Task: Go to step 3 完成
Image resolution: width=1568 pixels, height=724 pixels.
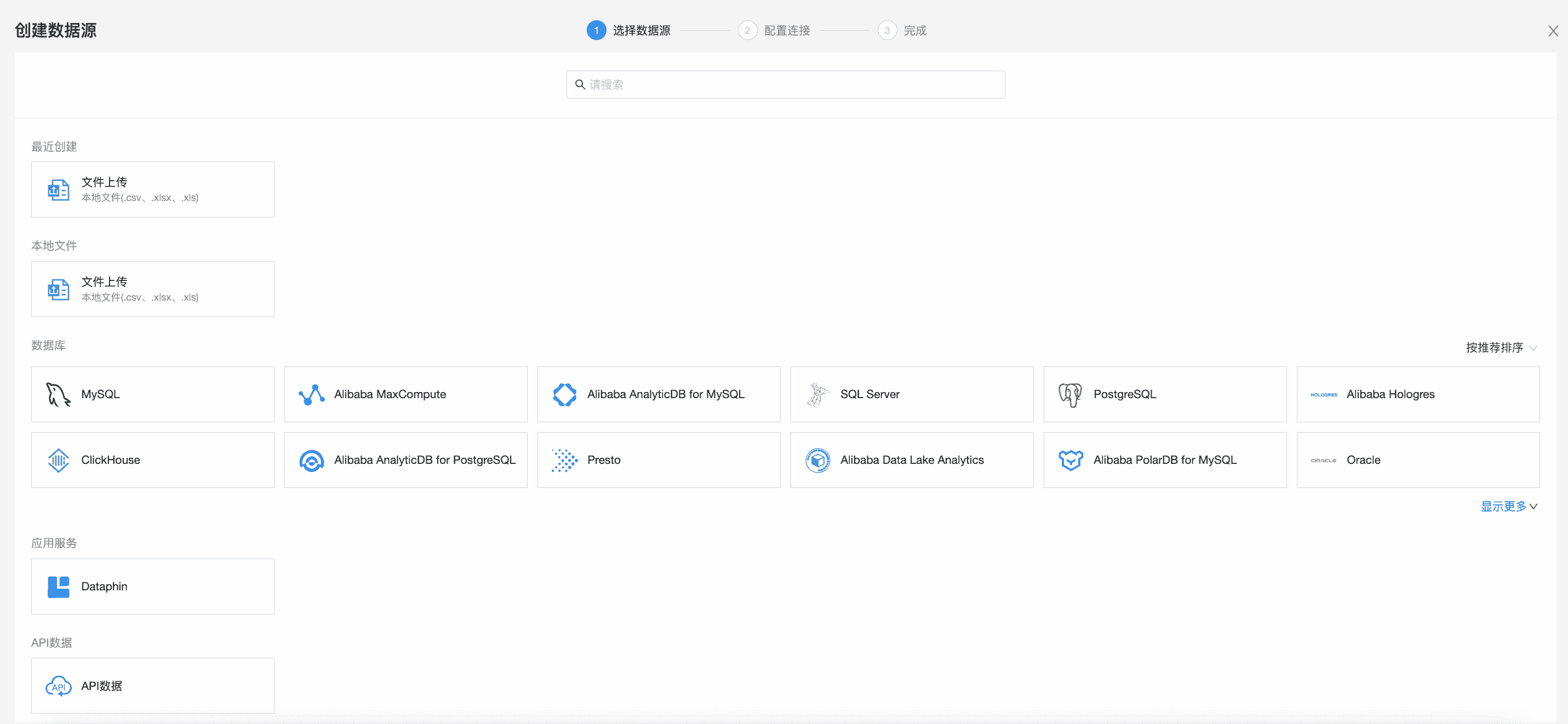Action: coord(902,31)
